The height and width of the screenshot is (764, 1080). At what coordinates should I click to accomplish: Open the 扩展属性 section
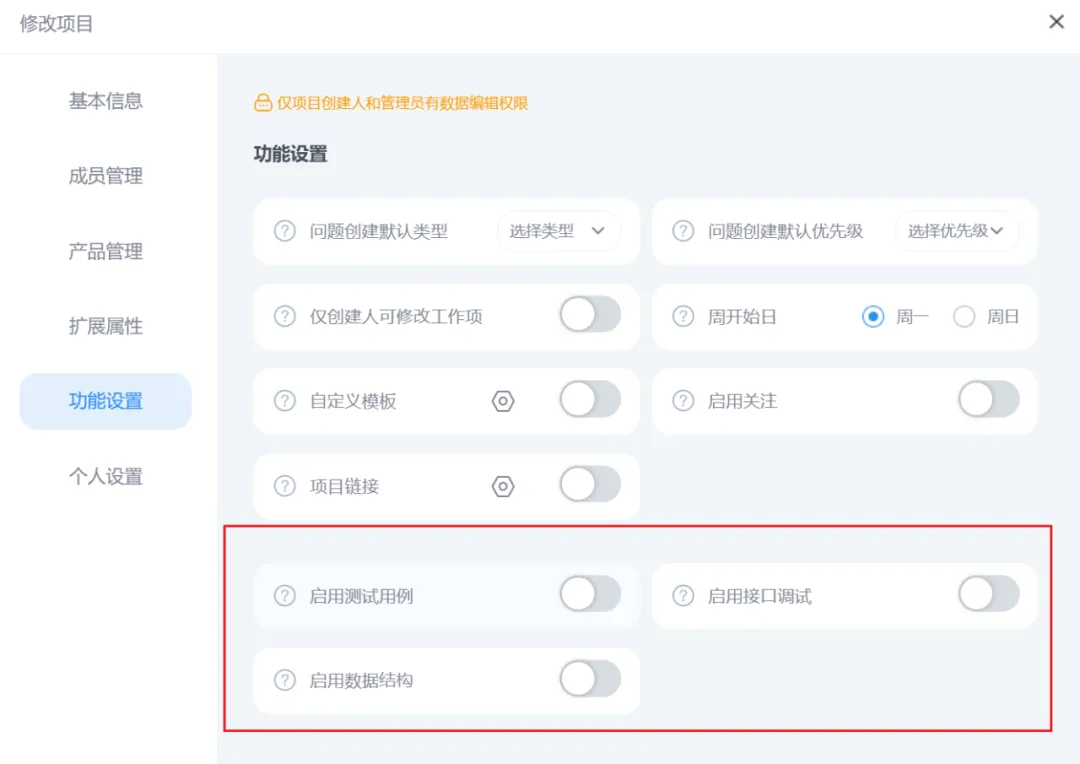click(x=106, y=326)
